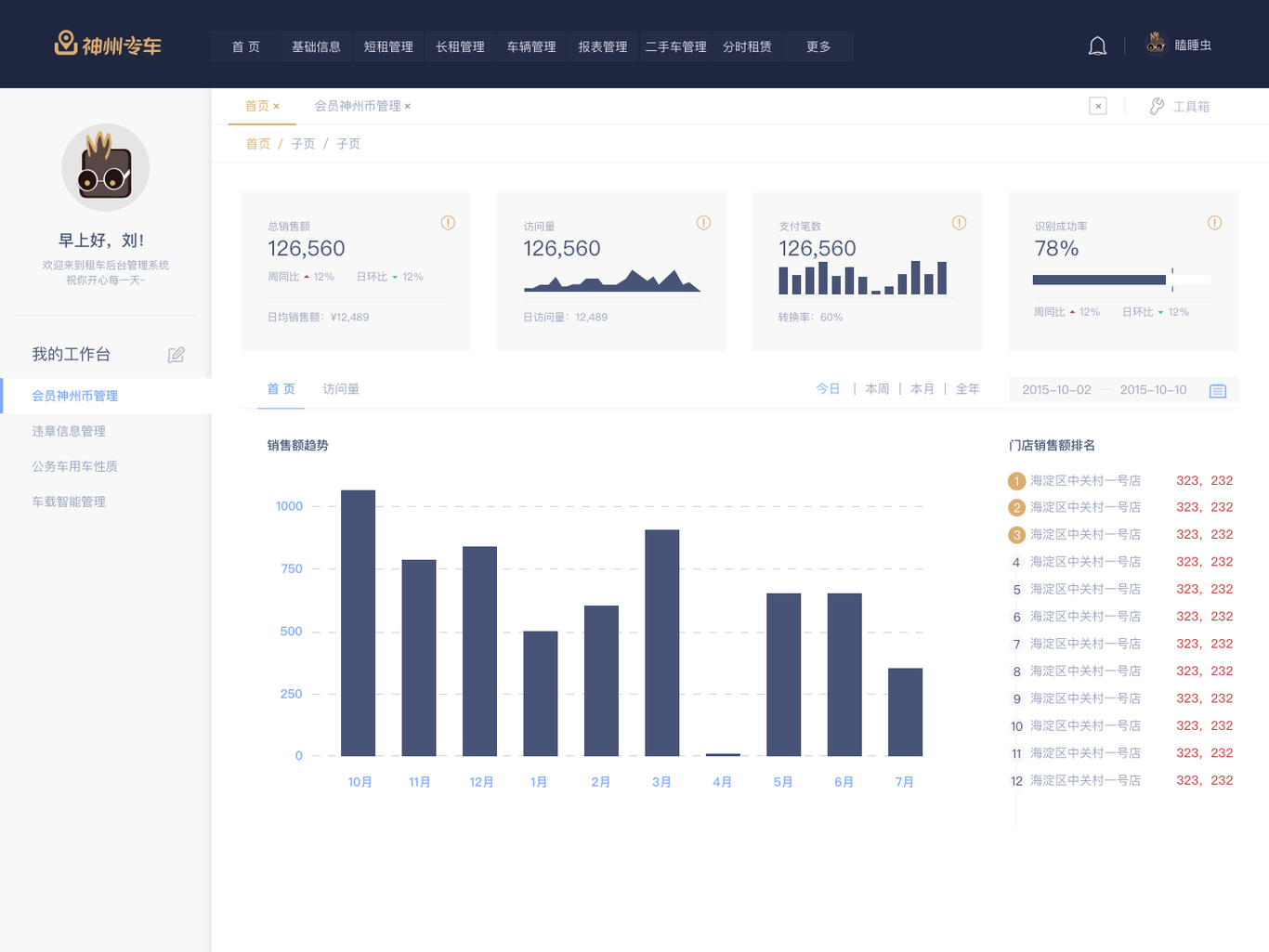
Task: Open the 工具箱 wrench icon
Action: [x=1157, y=107]
